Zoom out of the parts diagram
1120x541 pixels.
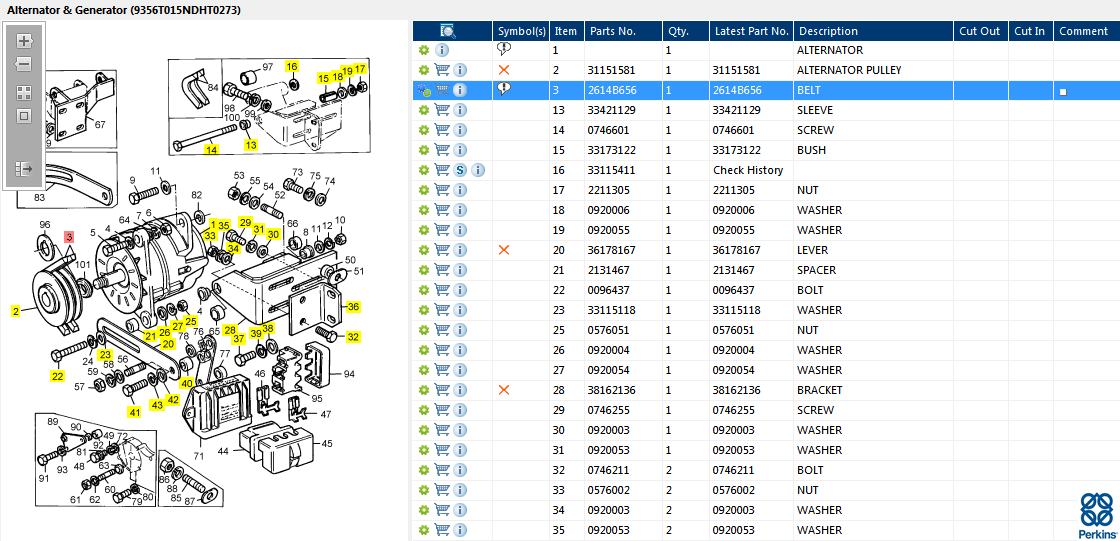[24, 64]
